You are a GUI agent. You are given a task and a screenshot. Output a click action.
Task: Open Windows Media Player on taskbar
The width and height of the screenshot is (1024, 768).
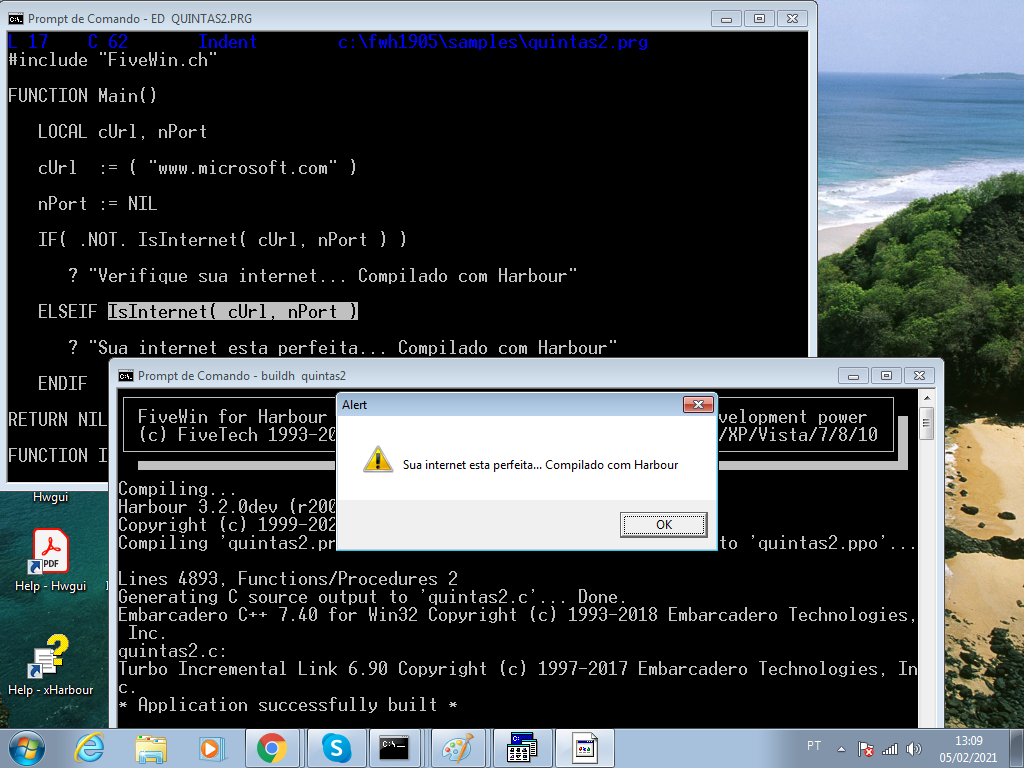211,748
